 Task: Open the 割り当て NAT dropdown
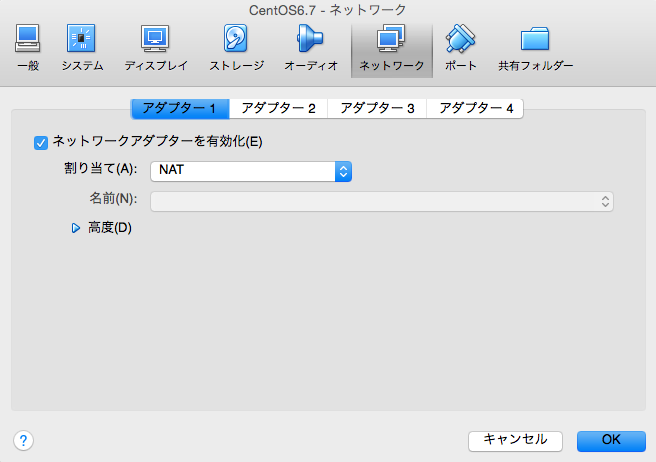pyautogui.click(x=251, y=171)
